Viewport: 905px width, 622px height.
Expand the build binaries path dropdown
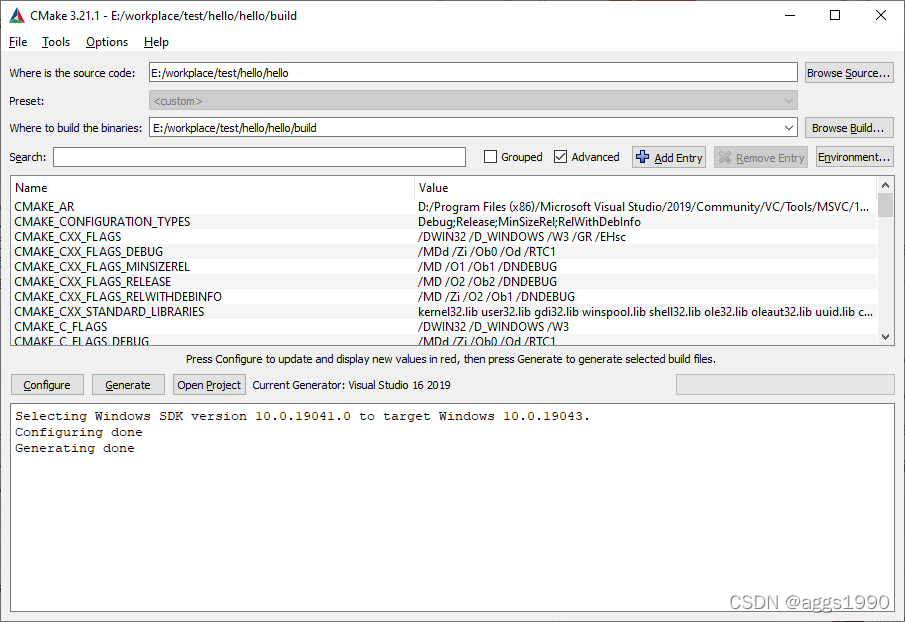(788, 128)
